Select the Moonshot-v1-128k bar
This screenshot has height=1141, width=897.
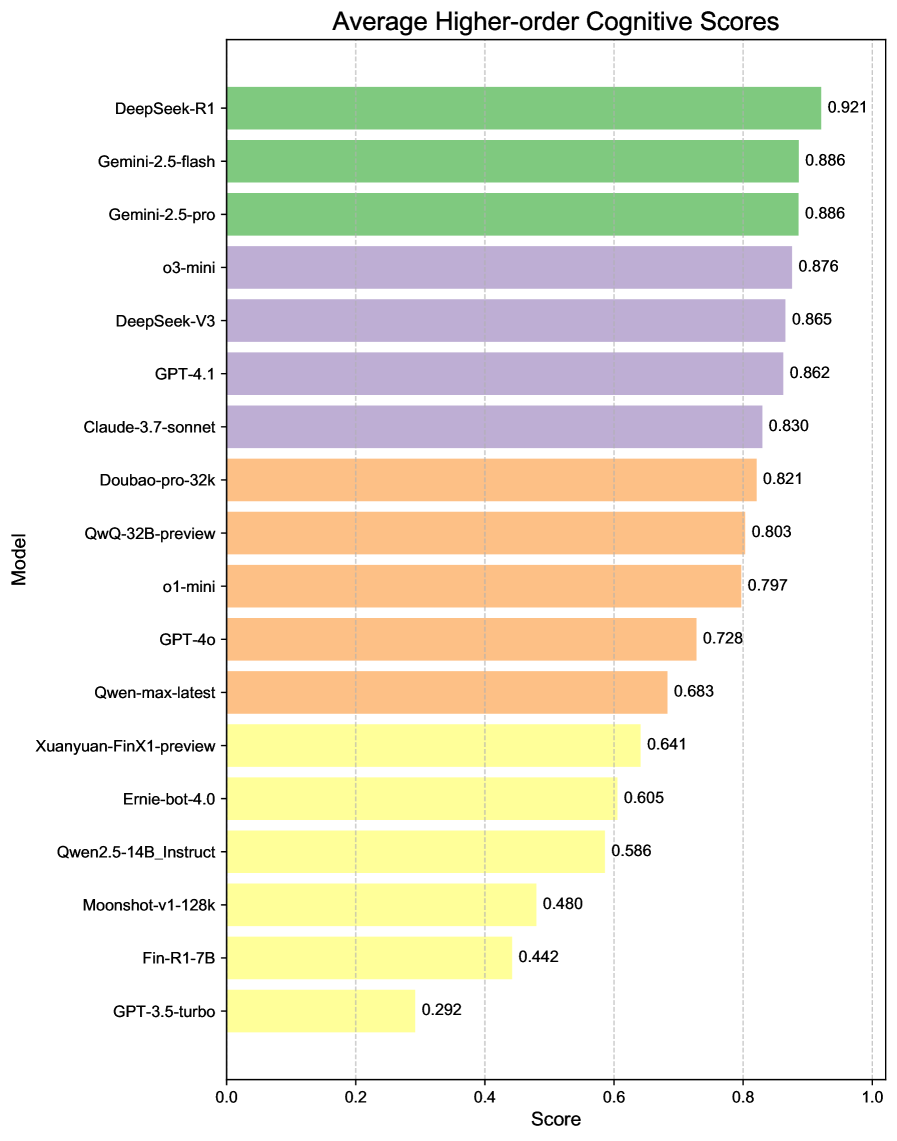click(382, 904)
